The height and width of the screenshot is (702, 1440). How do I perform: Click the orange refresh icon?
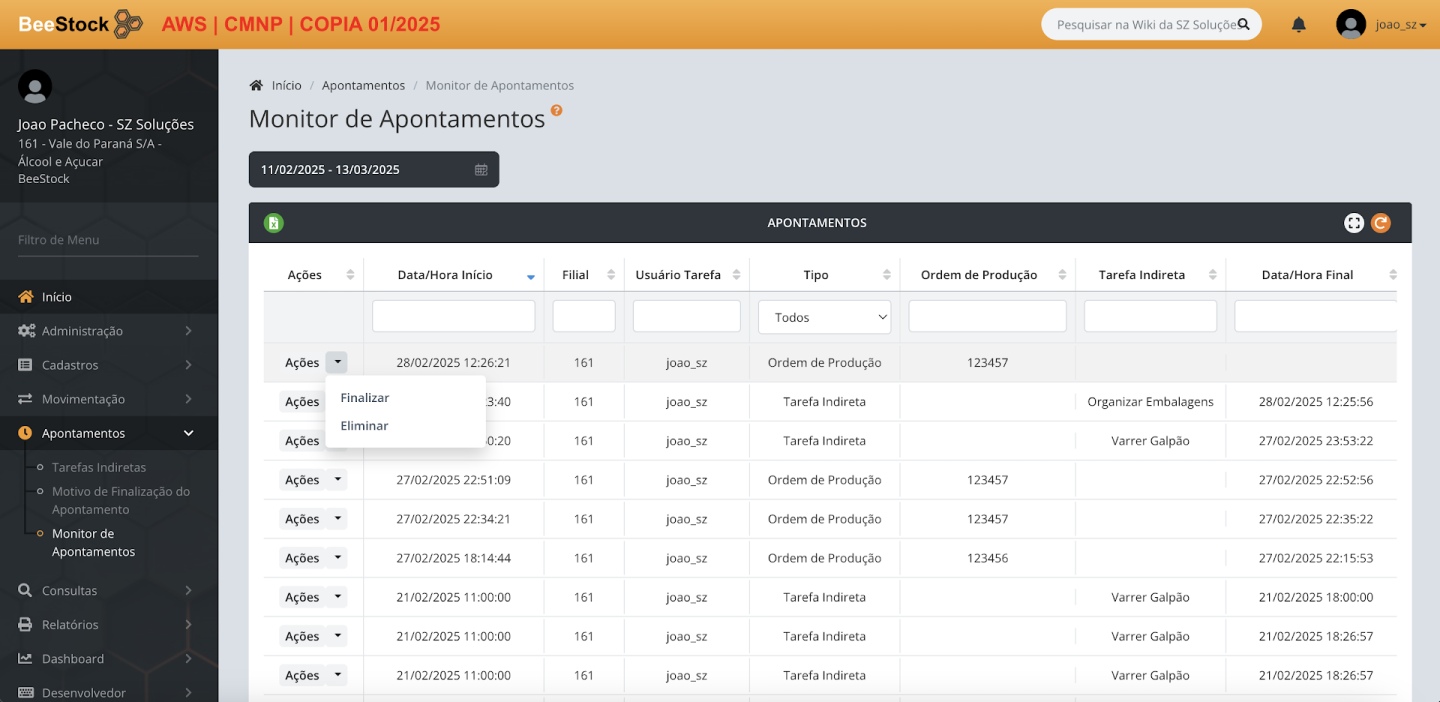coord(1380,223)
